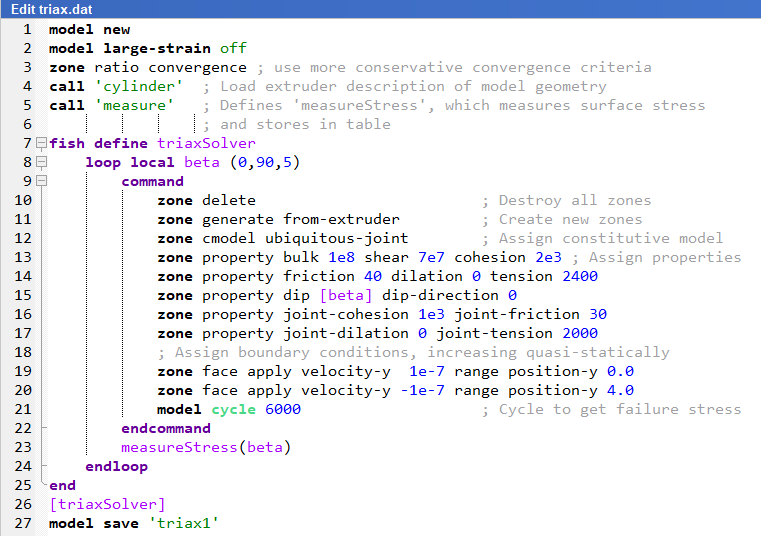Click velocity value '1e-7' on line 19

click(427, 371)
